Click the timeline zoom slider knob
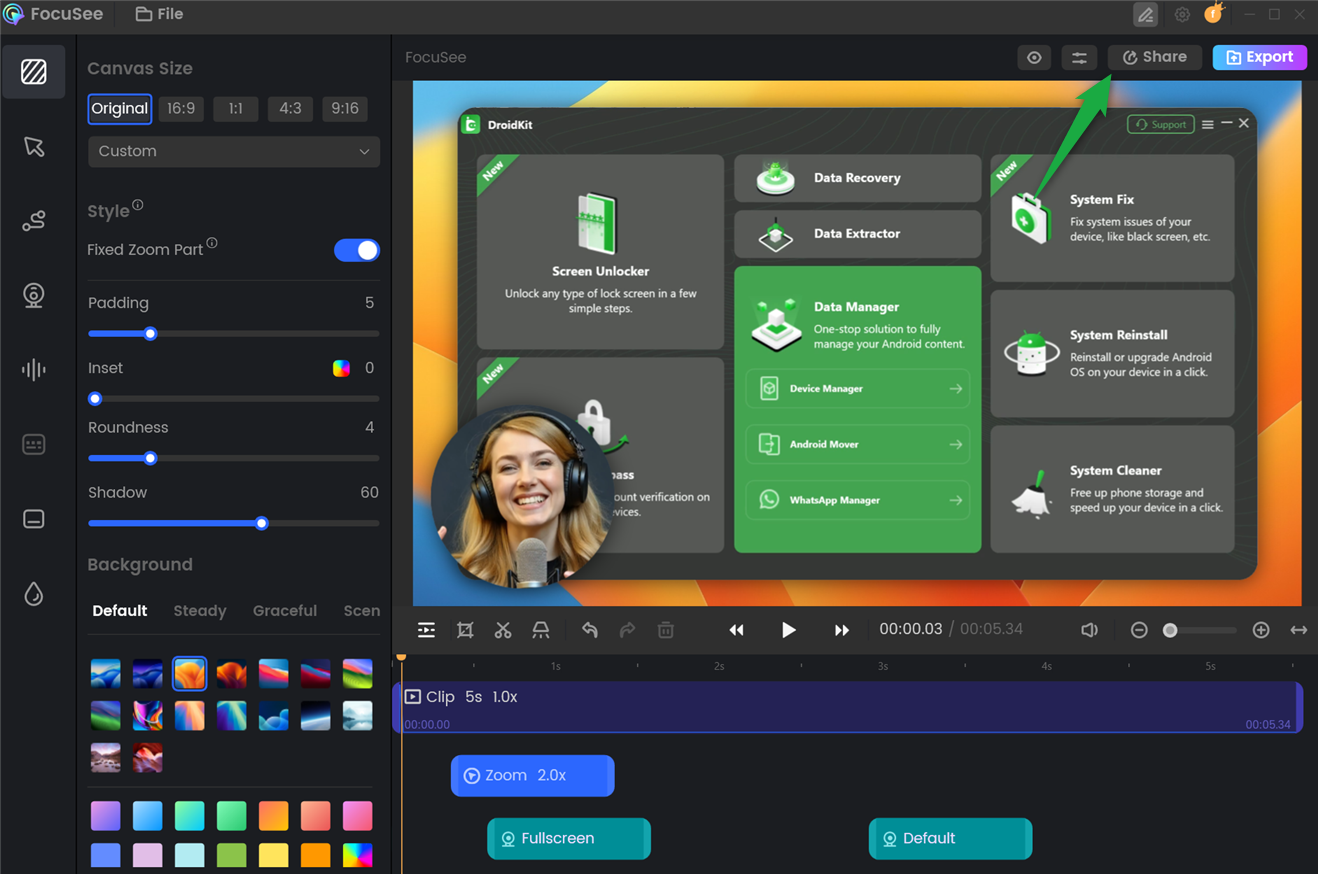1318x874 pixels. (1170, 630)
